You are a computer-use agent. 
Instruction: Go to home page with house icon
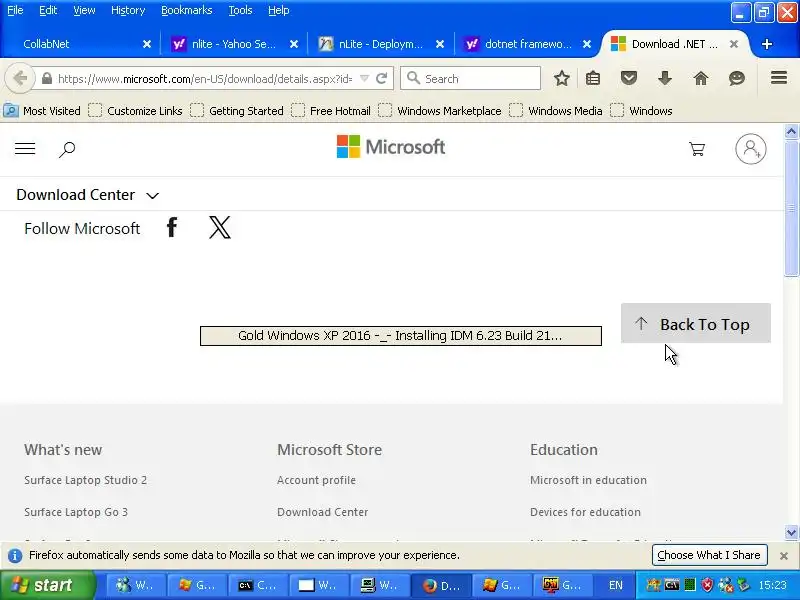coord(701,79)
